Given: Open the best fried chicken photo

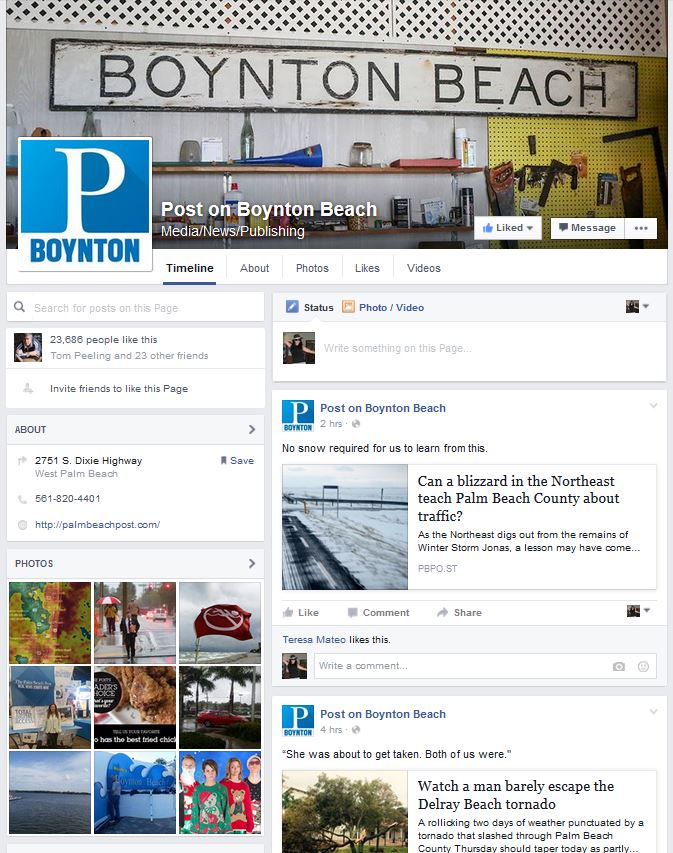Looking at the screenshot, I should click(x=135, y=707).
